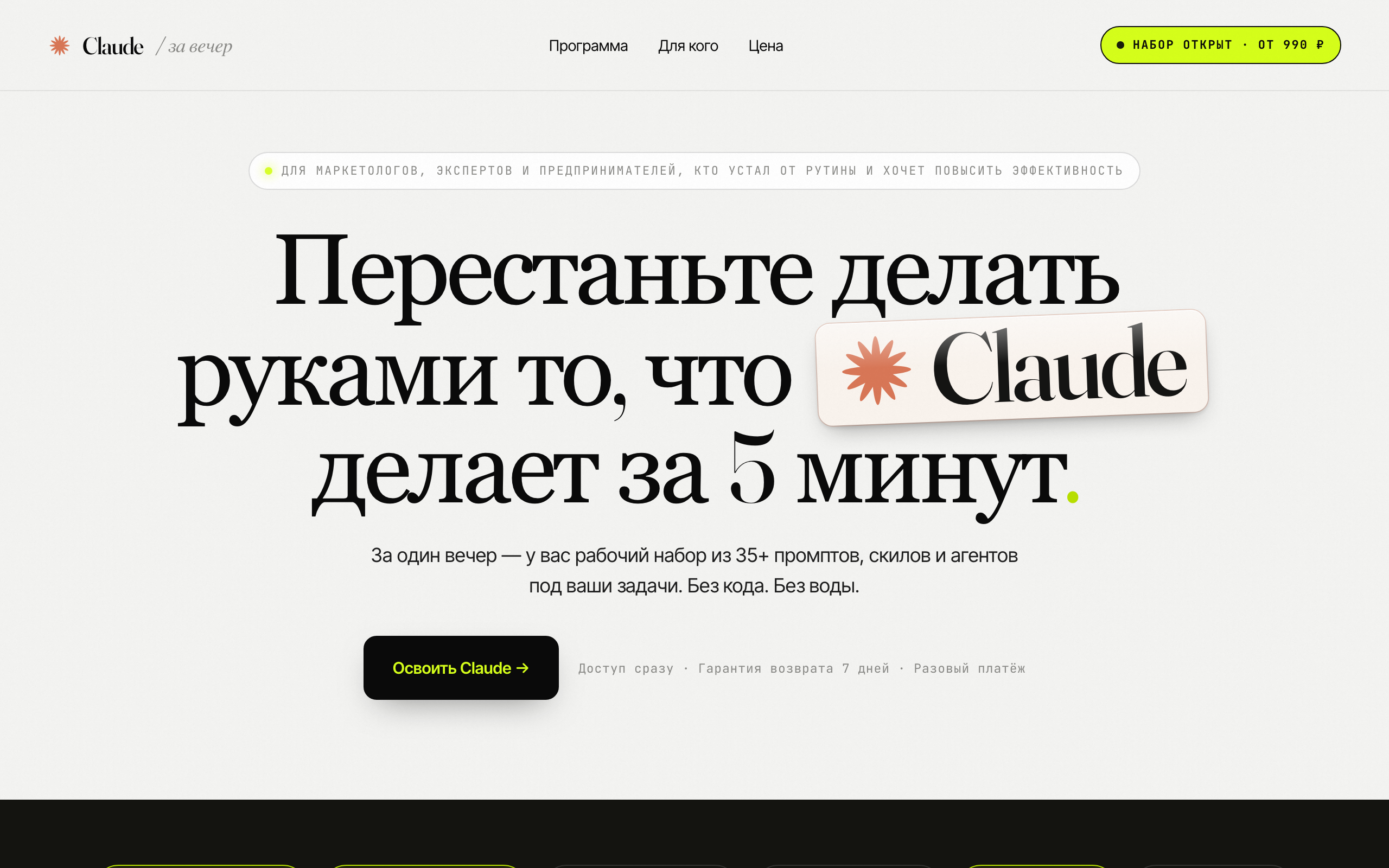Click «Гарантия возврата 7 дней» text
The image size is (1389, 868).
click(x=793, y=668)
